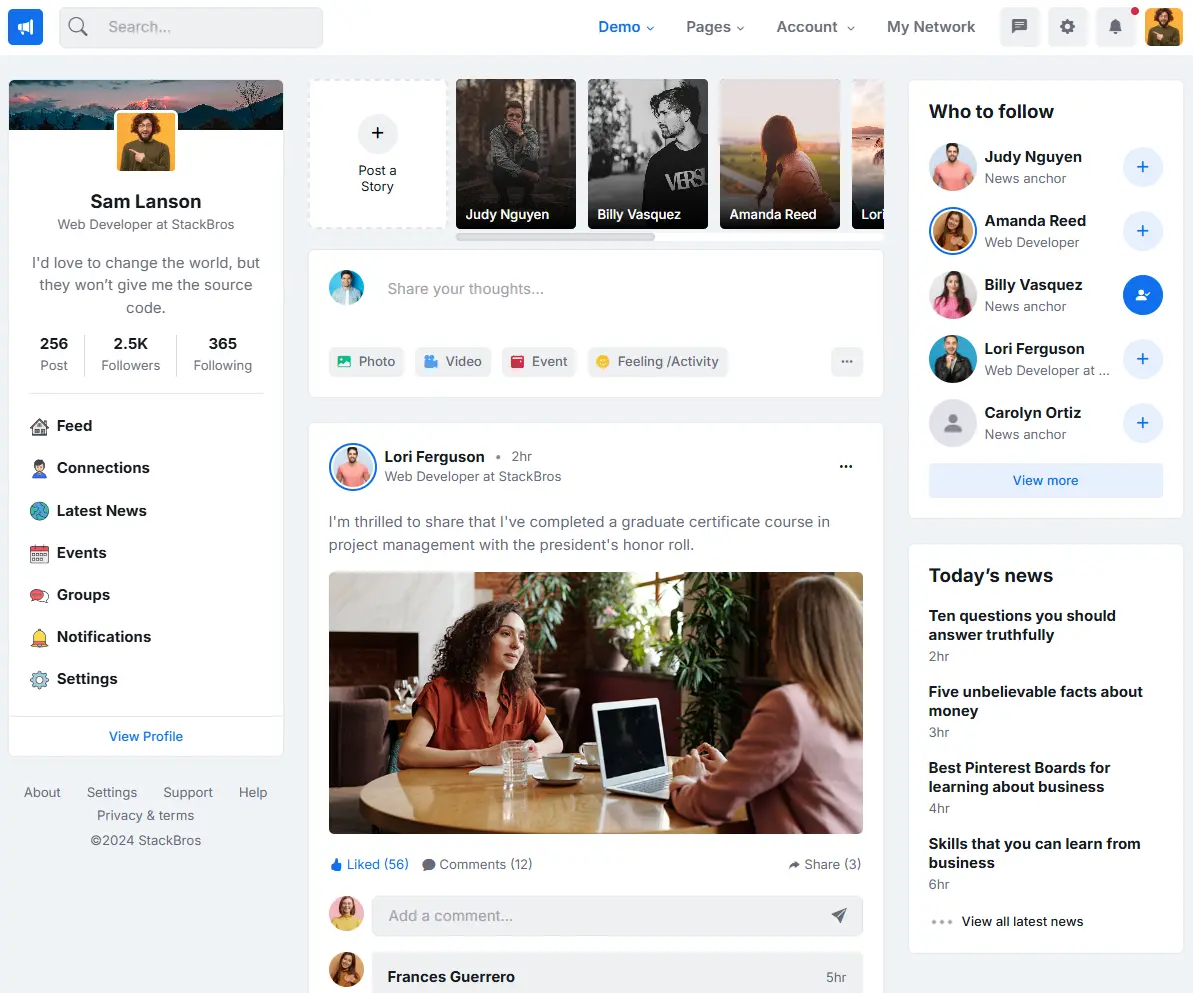The width and height of the screenshot is (1193, 993).
Task: Add a Photo to the post
Action: (x=366, y=361)
